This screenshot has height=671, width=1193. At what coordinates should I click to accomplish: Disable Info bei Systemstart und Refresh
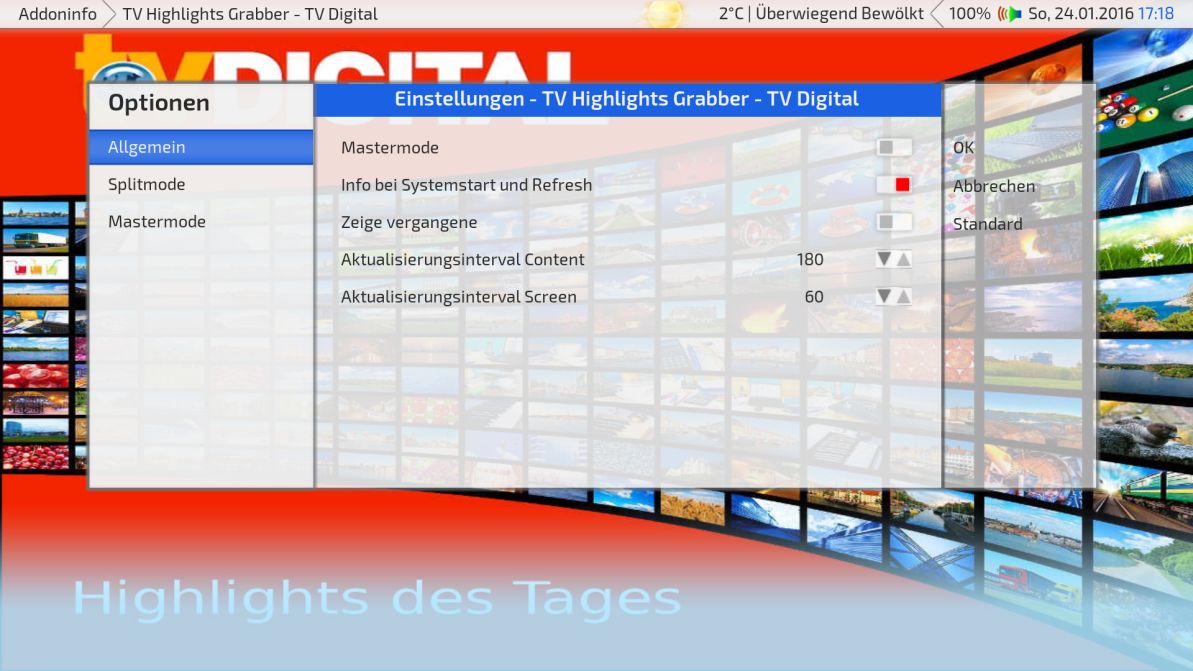coord(894,184)
